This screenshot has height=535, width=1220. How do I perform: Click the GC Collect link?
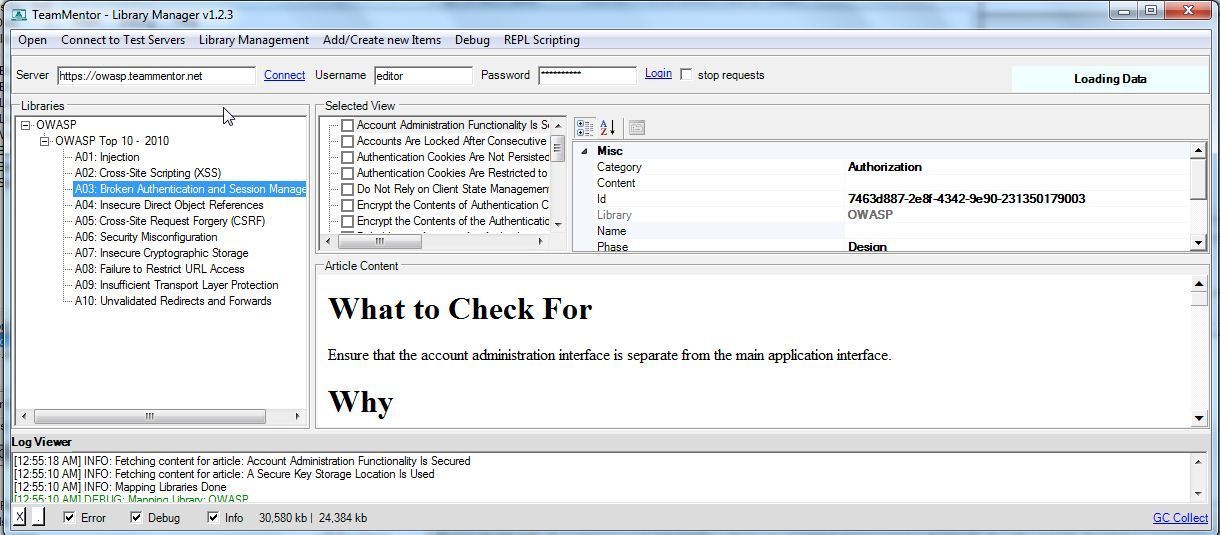coord(1180,518)
